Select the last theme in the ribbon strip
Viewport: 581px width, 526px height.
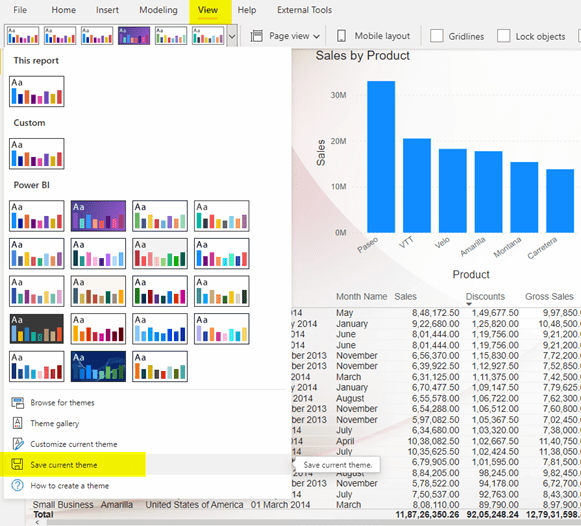click(208, 36)
